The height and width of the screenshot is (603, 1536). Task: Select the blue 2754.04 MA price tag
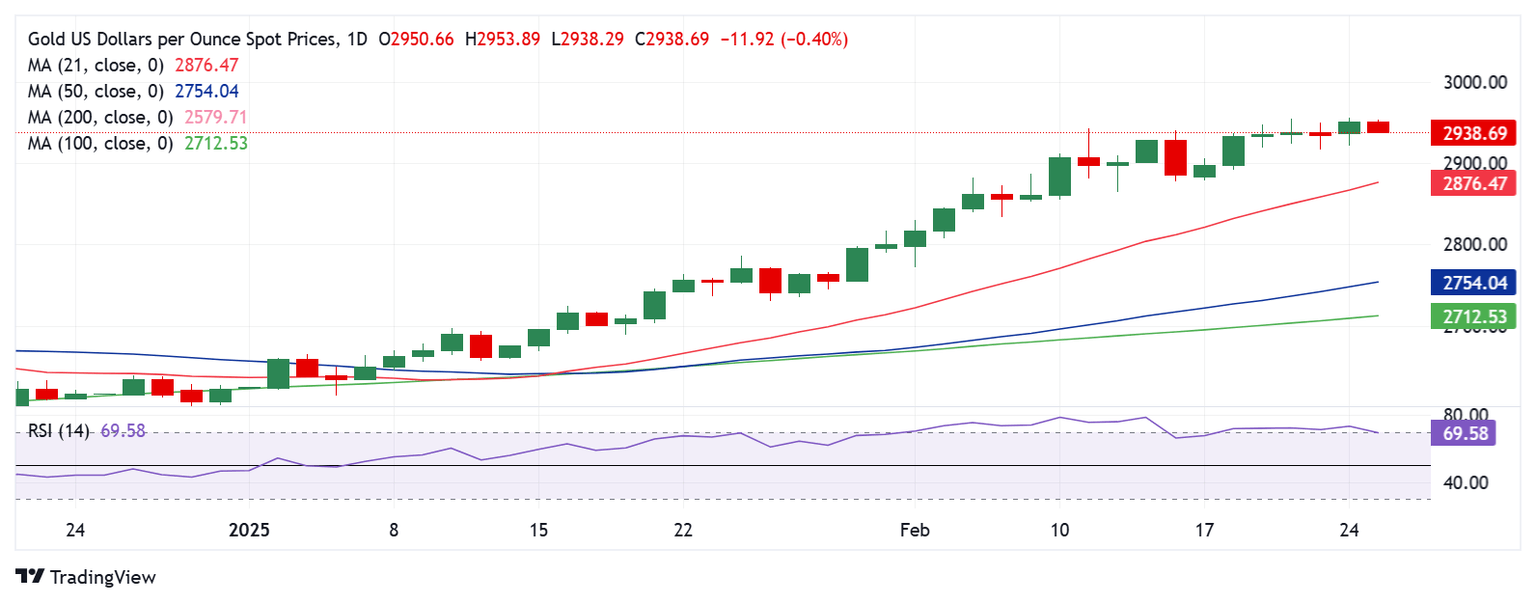point(1473,283)
